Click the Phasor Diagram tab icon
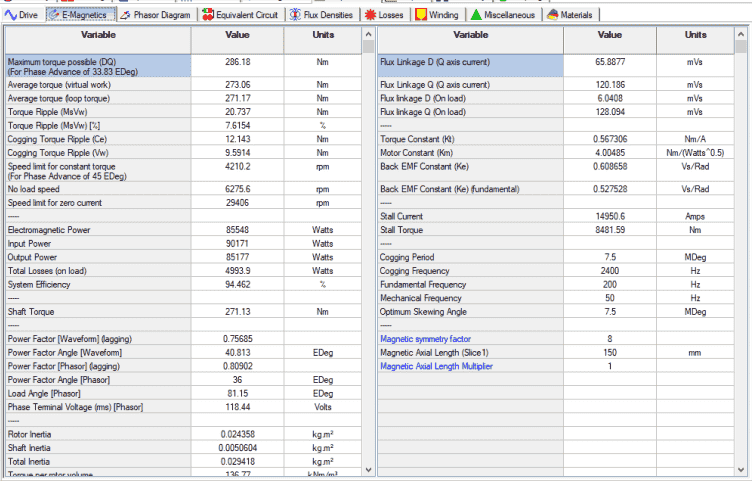Viewport: 752px width, 481px height. click(126, 15)
